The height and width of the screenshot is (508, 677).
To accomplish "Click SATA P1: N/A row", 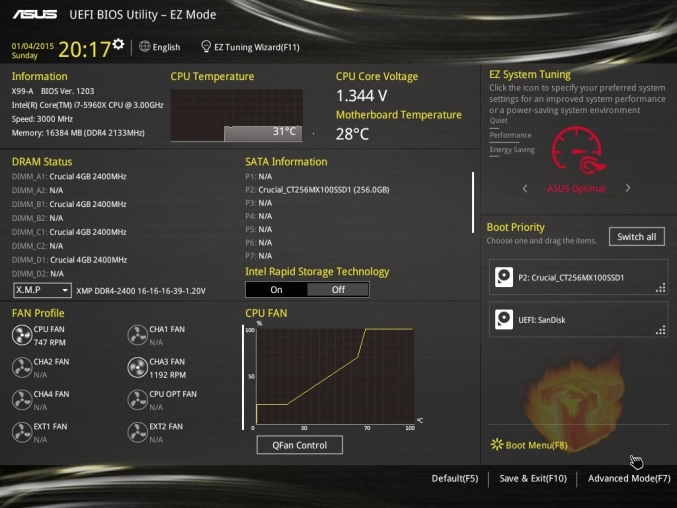I will click(259, 177).
